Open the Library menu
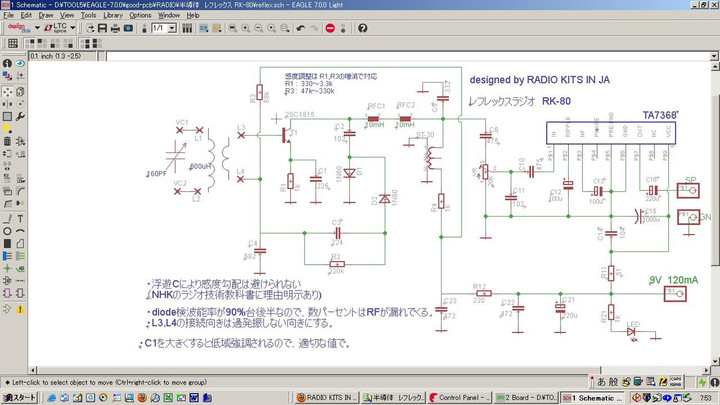720x405 pixels. tap(113, 16)
